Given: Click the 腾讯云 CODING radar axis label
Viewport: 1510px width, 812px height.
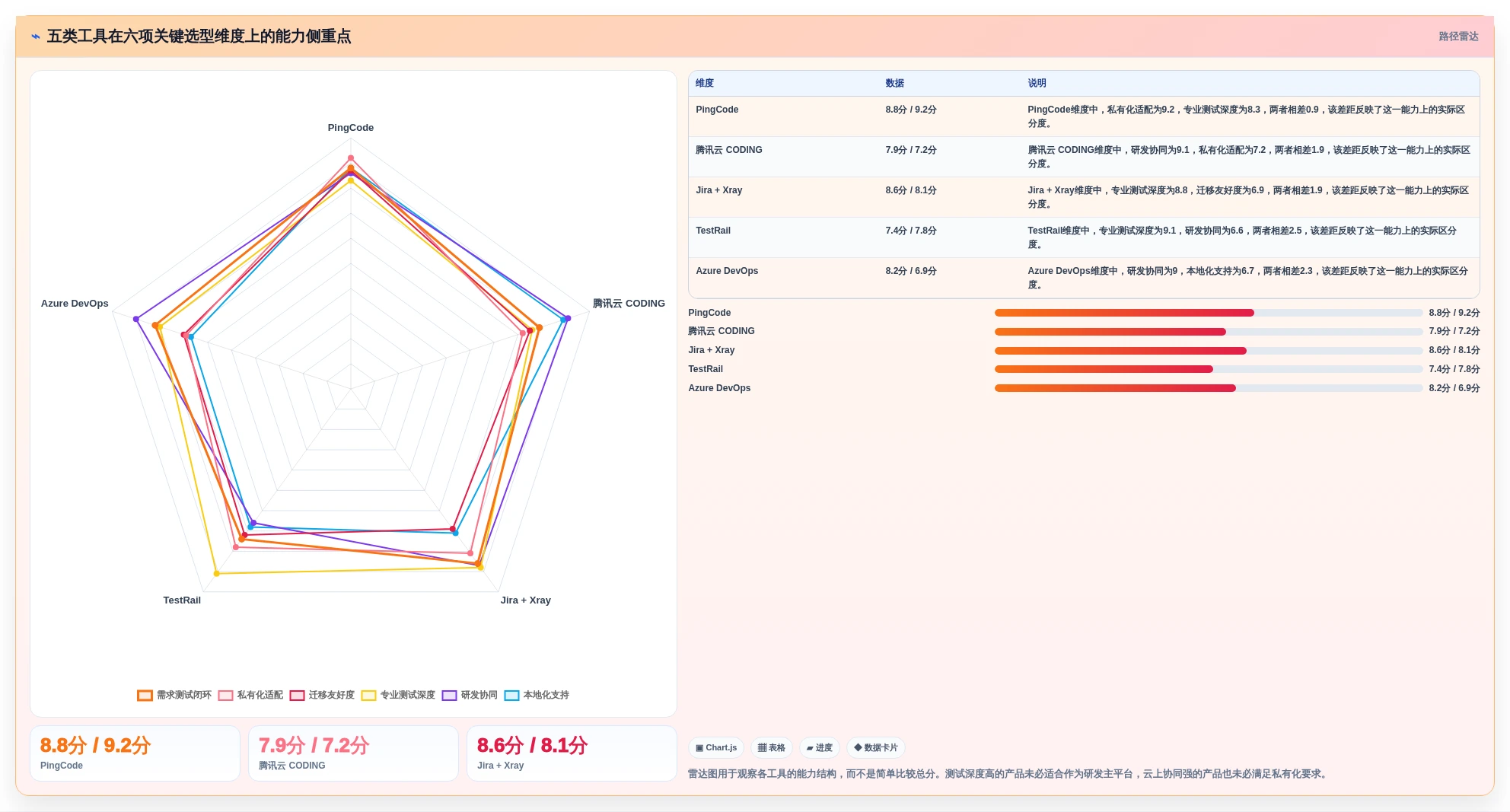Looking at the screenshot, I should [629, 304].
